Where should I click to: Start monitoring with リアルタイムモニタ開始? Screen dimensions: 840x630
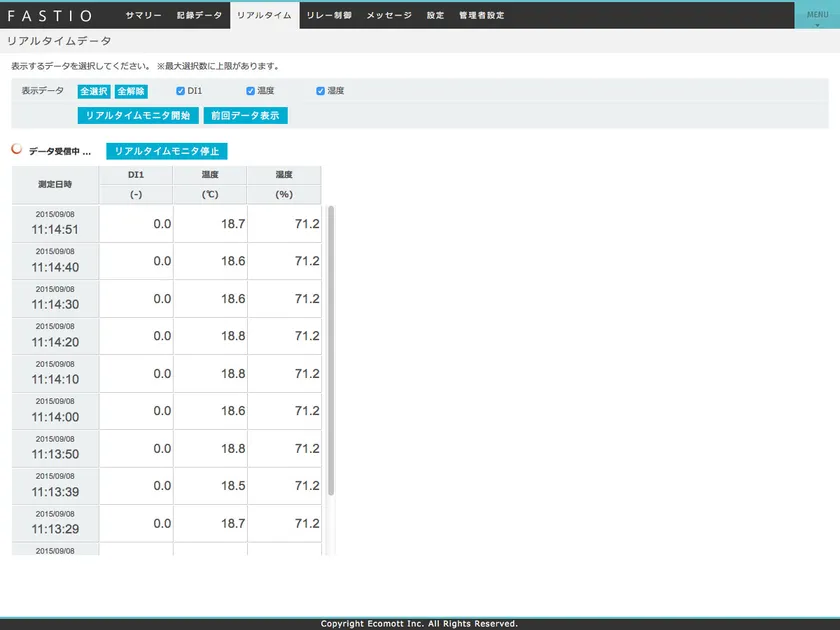click(x=138, y=115)
